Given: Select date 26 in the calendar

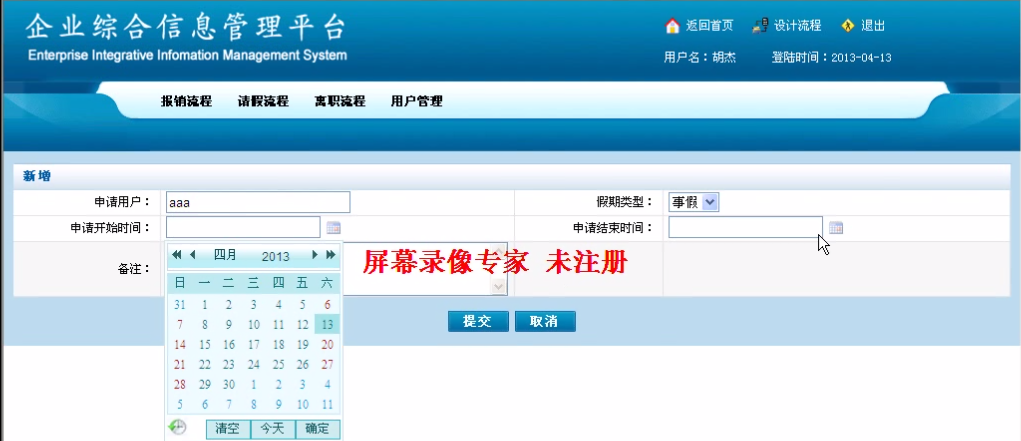Looking at the screenshot, I should pos(302,365).
